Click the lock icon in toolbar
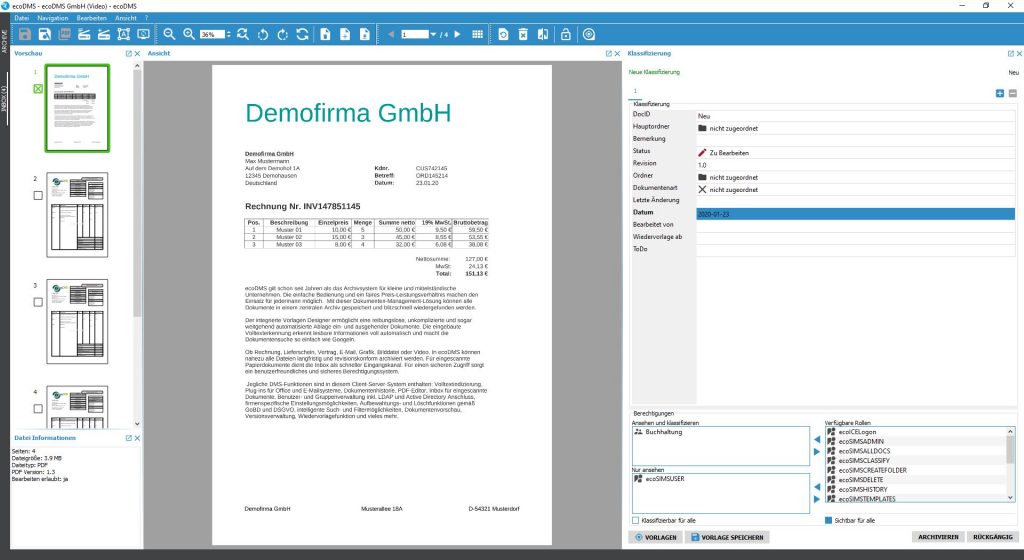Viewport: 1024px width, 560px height. click(566, 34)
